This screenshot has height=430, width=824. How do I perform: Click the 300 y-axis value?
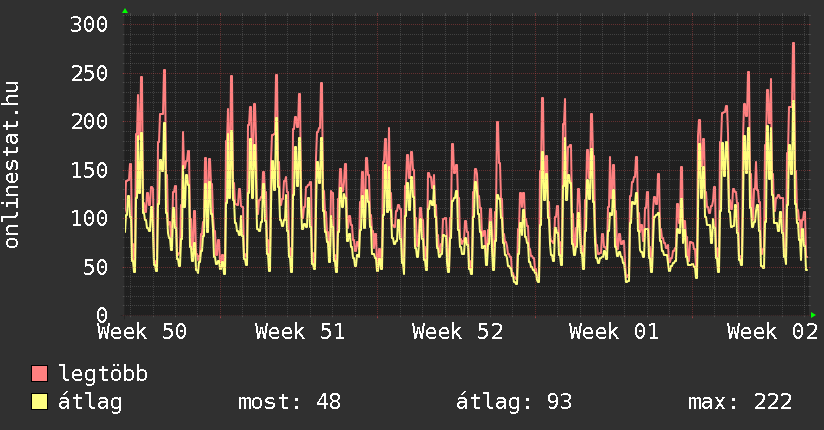click(88, 25)
